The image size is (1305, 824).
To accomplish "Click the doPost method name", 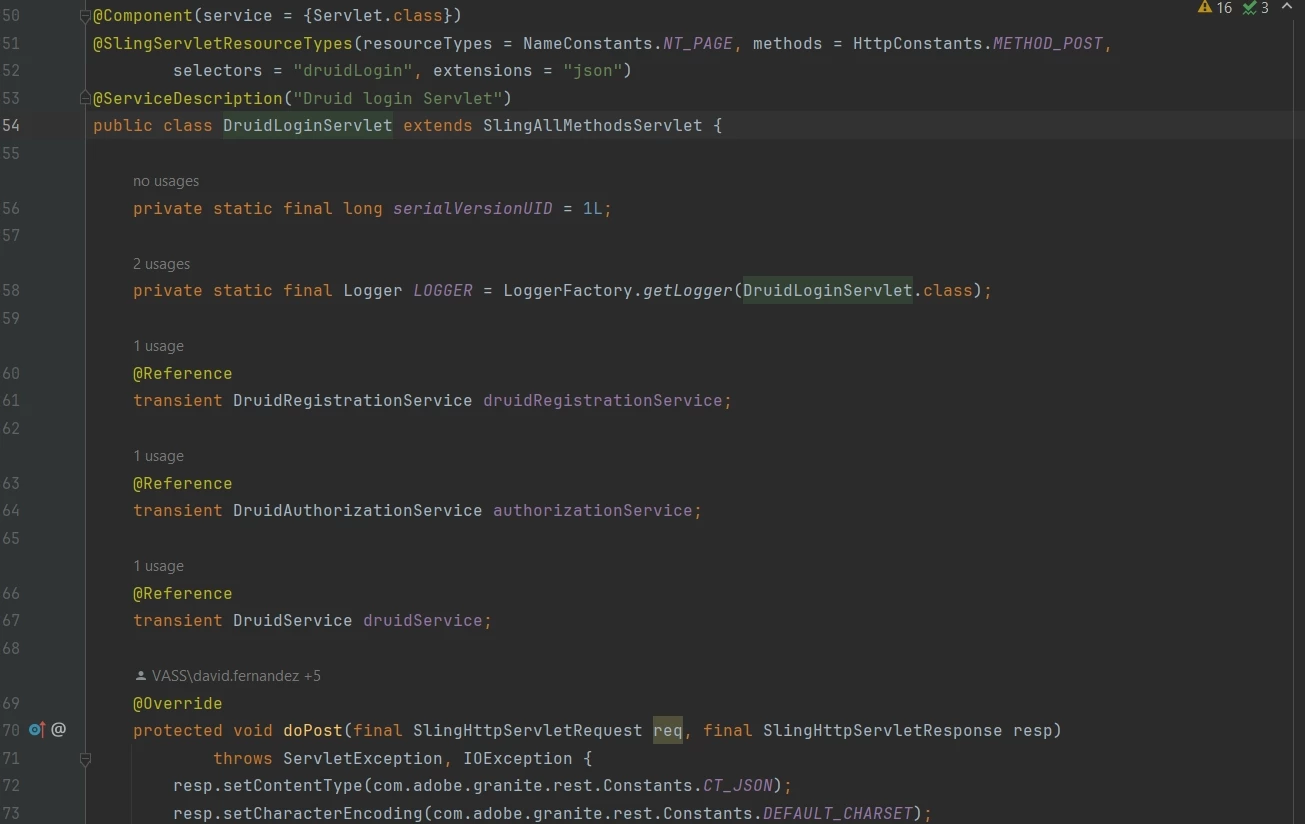I will pyautogui.click(x=313, y=731).
